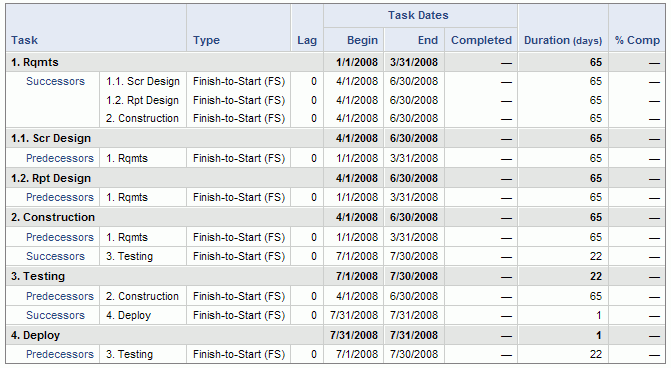Select the 1. Rqmts task row
Viewport: 671px width, 368px height.
point(336,62)
